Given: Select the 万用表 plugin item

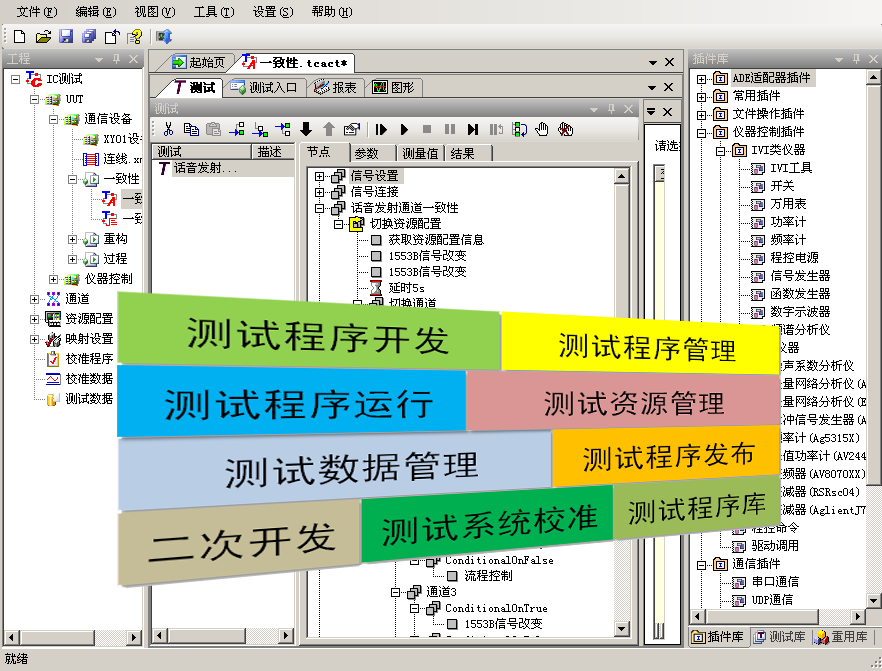Looking at the screenshot, I should click(x=788, y=204).
